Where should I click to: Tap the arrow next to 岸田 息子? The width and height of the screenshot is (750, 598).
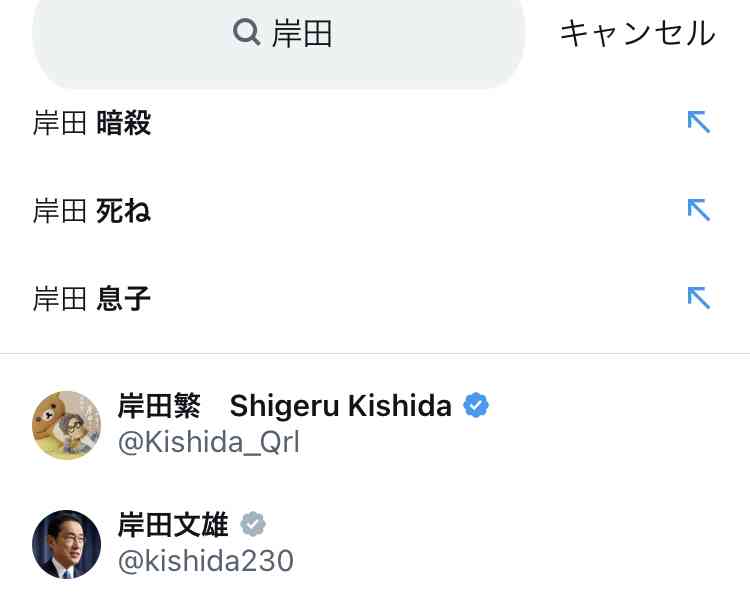point(699,298)
